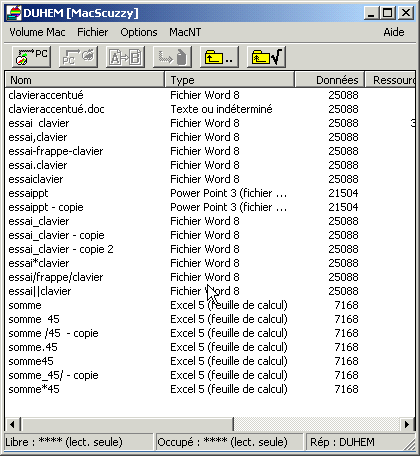Image resolution: width=420 pixels, height=456 pixels.
Task: Sort by the Données column header
Action: click(330, 80)
